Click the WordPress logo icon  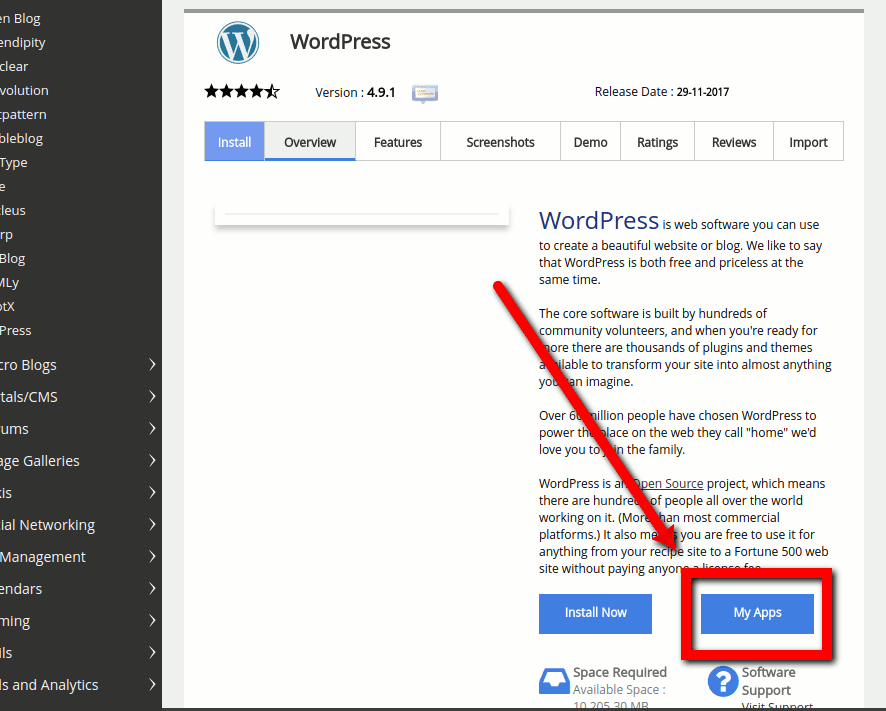coord(238,42)
